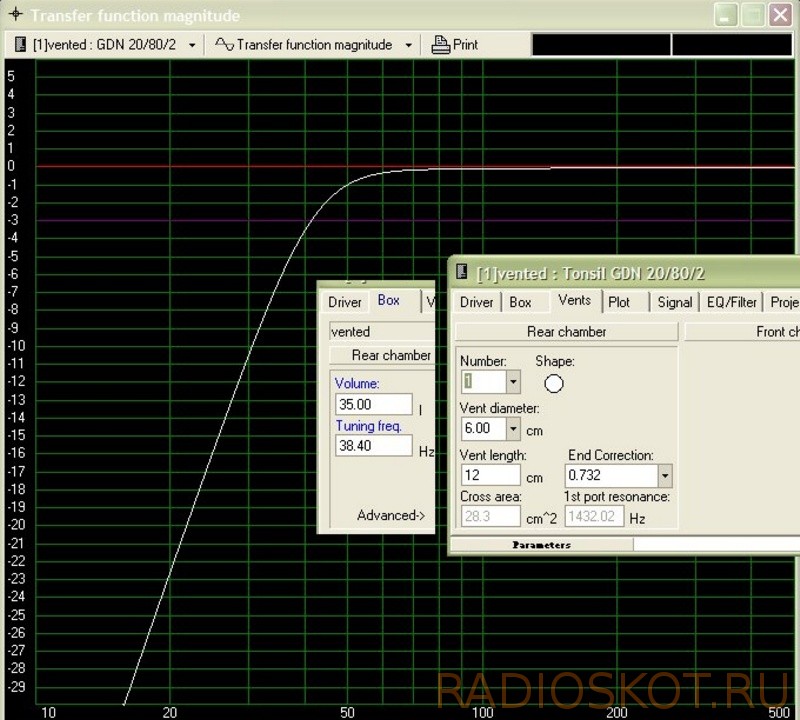The width and height of the screenshot is (800, 720).
Task: Click the vent Number field
Action: pos(484,382)
